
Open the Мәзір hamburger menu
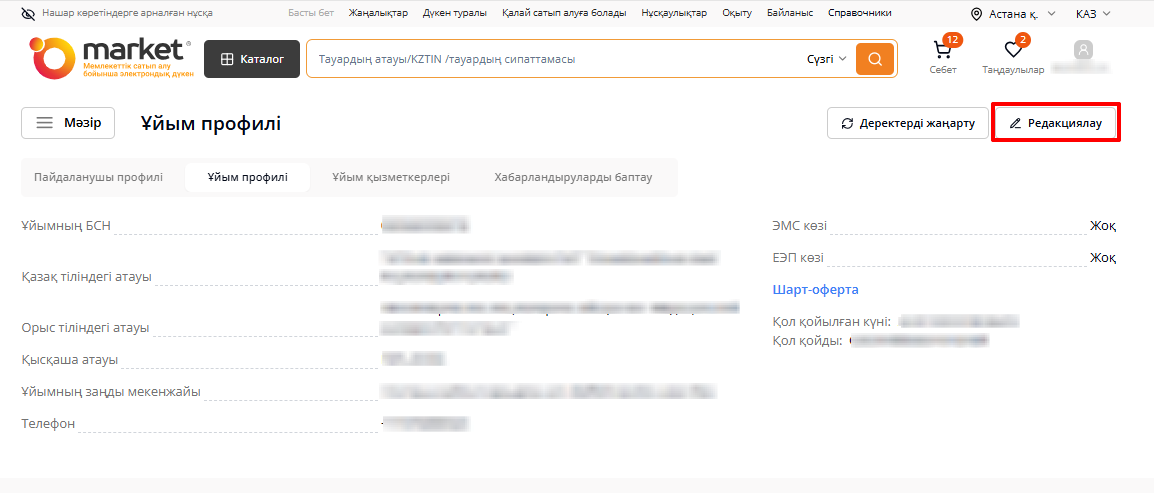pyautogui.click(x=68, y=123)
